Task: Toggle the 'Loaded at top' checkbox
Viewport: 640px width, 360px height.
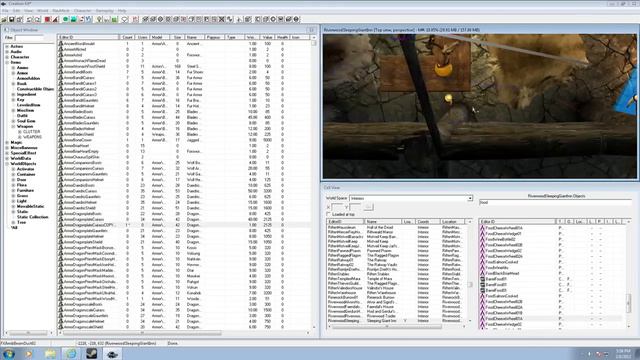Action: click(x=328, y=214)
